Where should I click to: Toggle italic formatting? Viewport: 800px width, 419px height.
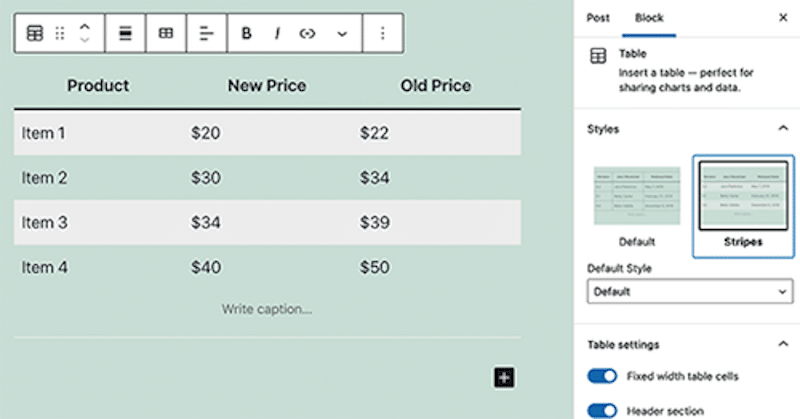click(277, 33)
